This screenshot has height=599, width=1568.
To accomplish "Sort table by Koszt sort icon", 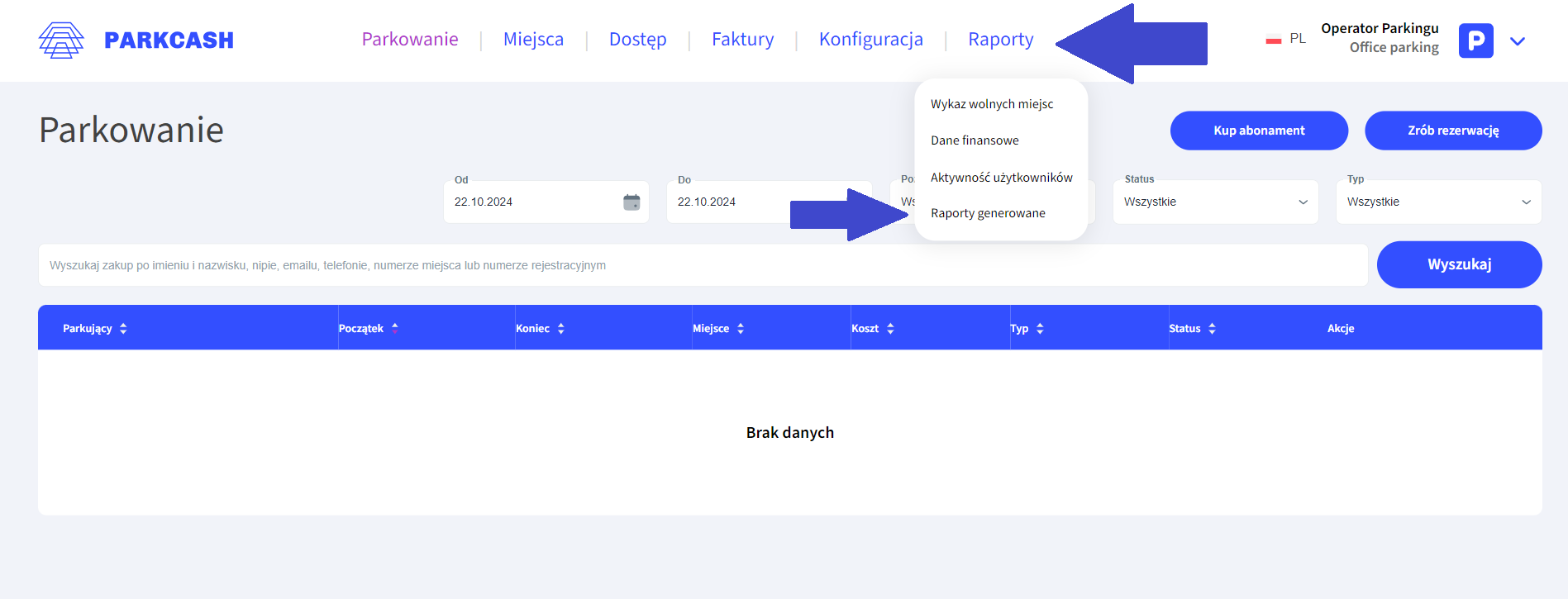I will (890, 329).
